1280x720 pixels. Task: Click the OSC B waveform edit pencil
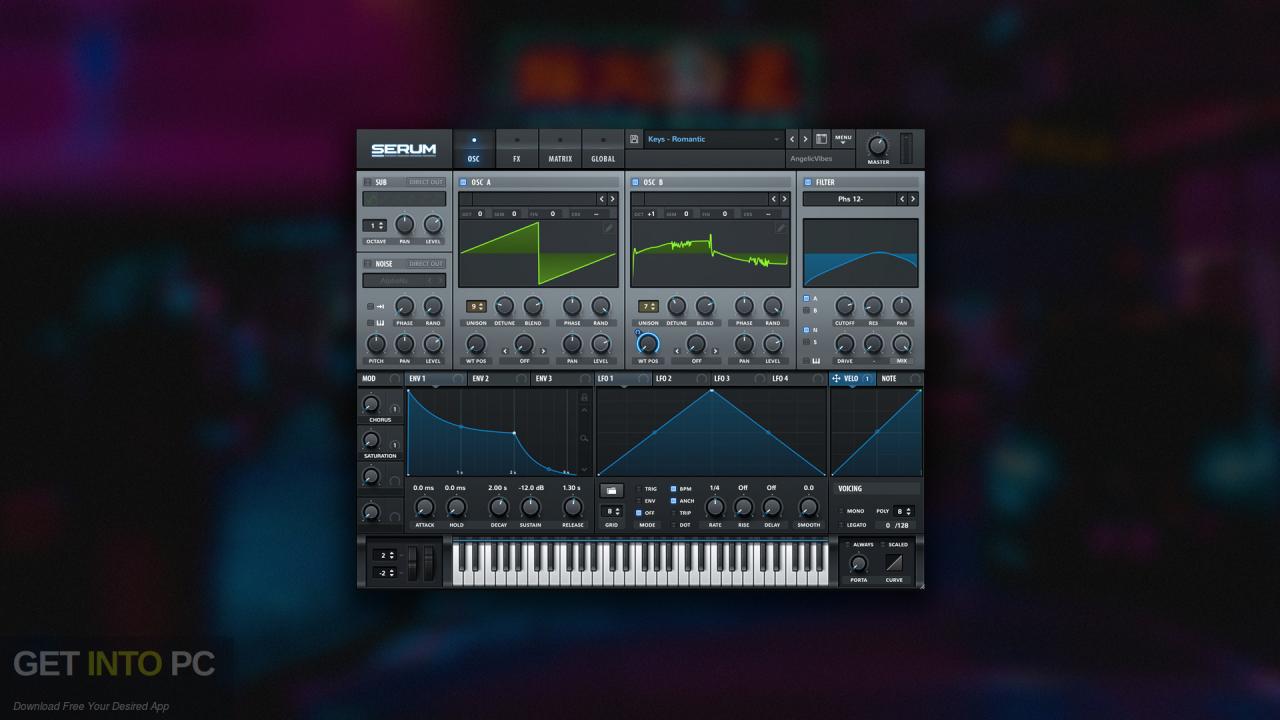[x=781, y=228]
